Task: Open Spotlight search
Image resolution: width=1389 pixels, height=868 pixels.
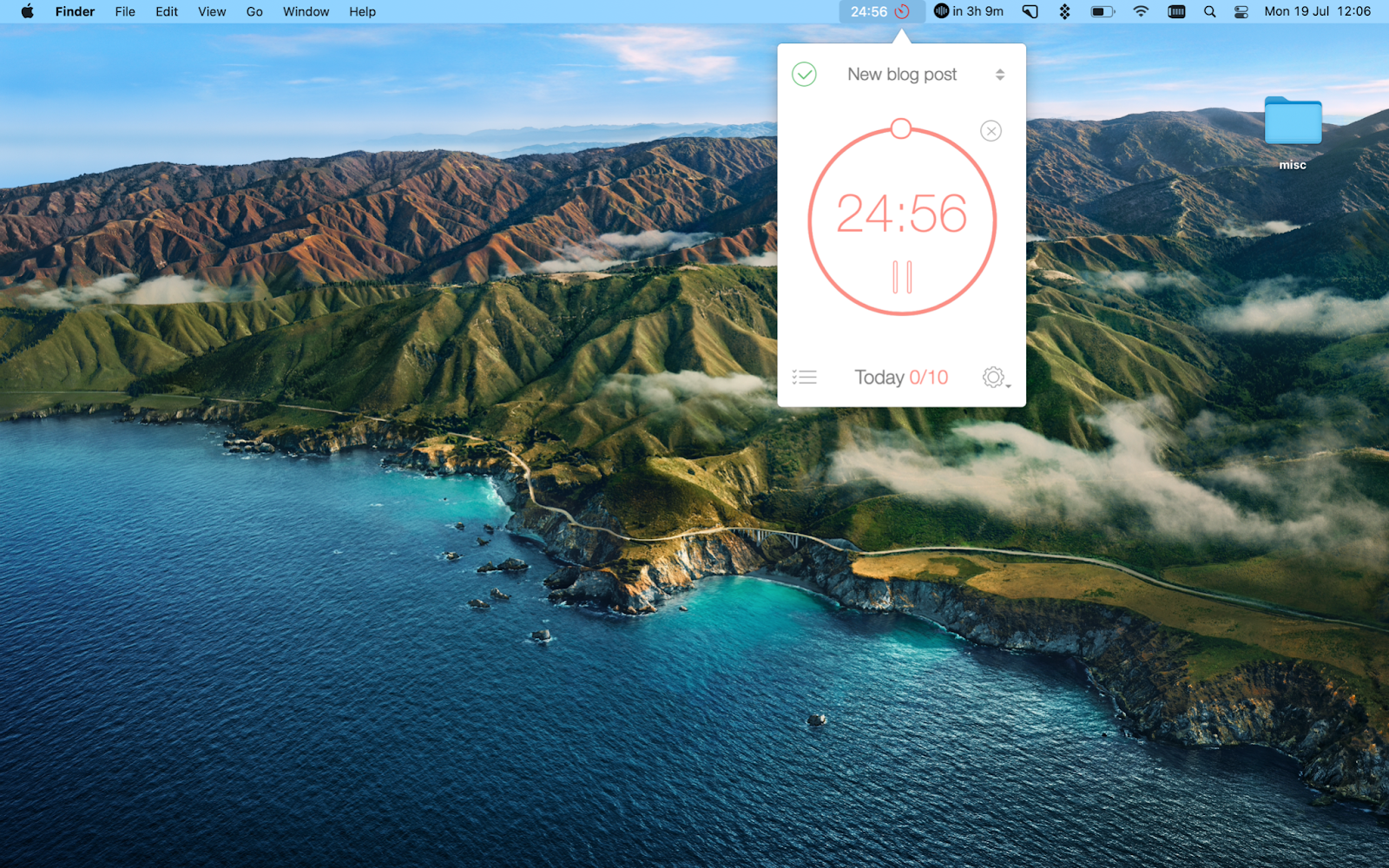Action: point(1209,12)
